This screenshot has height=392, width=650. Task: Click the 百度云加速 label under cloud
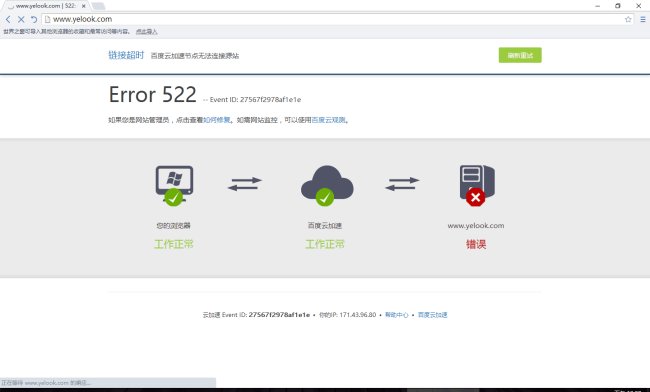click(x=325, y=225)
